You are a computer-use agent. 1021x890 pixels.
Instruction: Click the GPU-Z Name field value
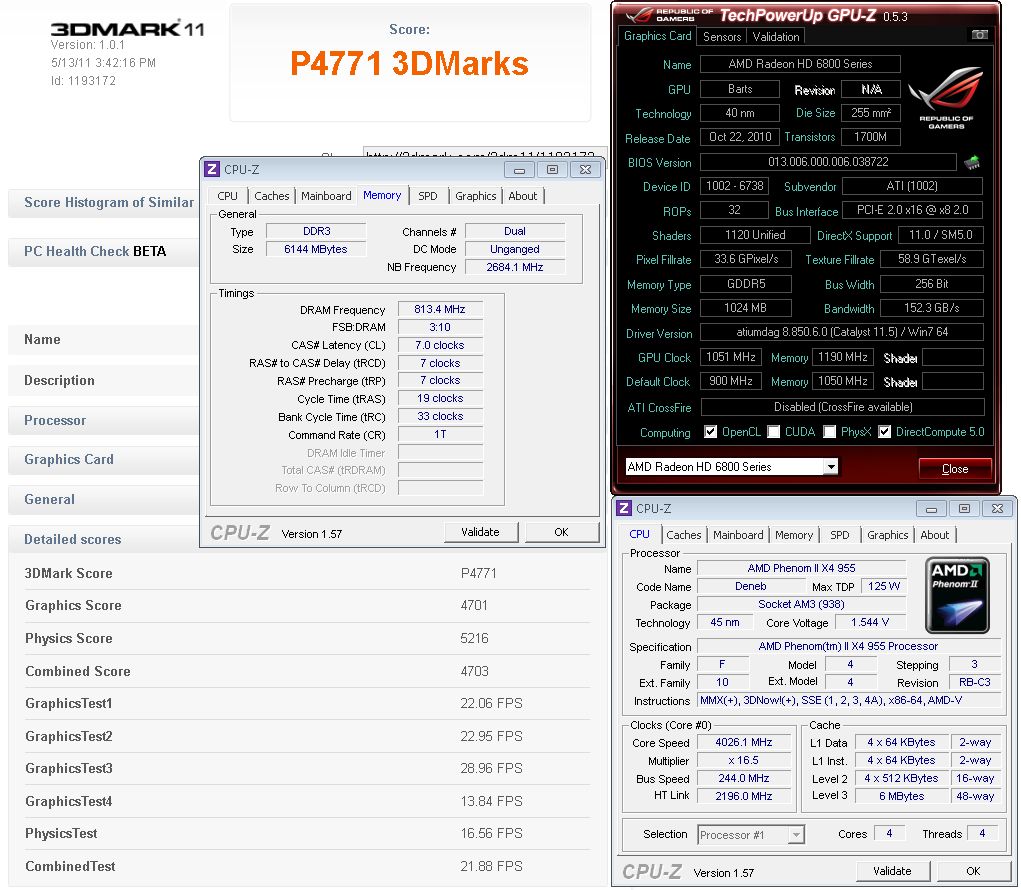[800, 64]
